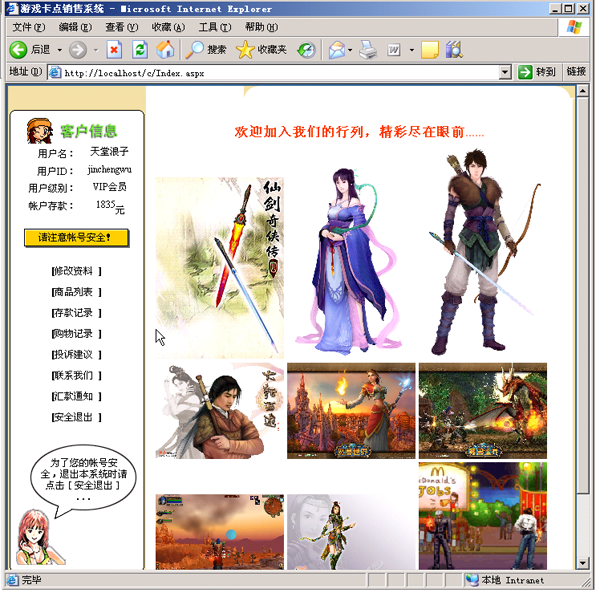This screenshot has width=600, height=597.
Task: Open the address bar URL dropdown
Action: [505, 72]
